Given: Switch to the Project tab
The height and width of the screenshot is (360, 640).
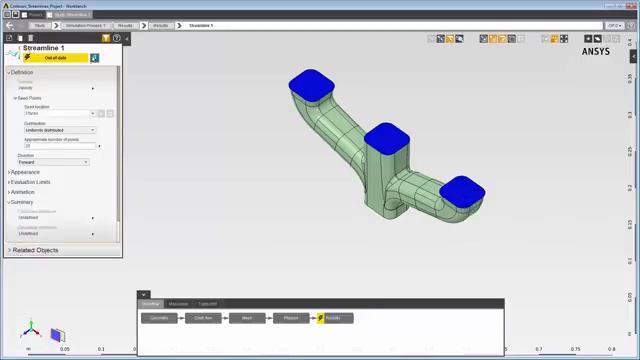Looking at the screenshot, I should pos(32,15).
